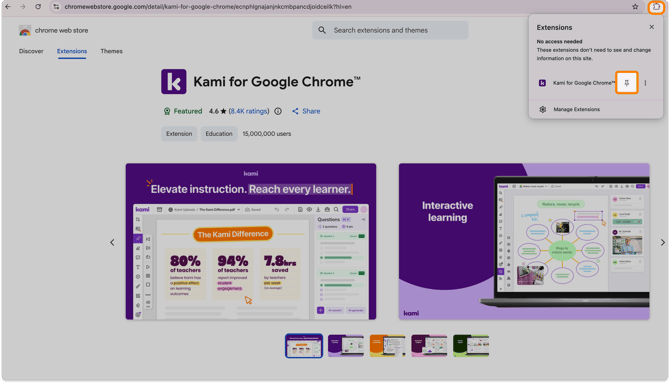Click the address bar URL
Image resolution: width=670 pixels, height=383 pixels.
click(x=208, y=6)
